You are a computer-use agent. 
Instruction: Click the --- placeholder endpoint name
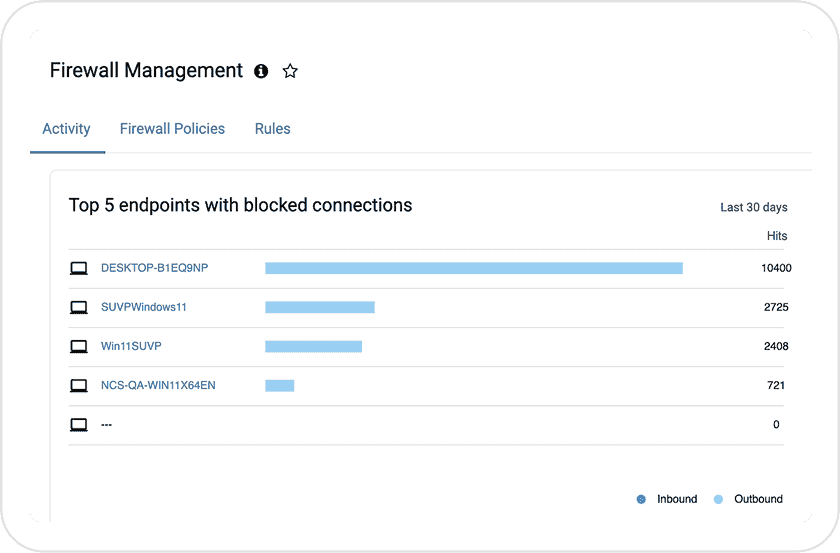coord(107,424)
